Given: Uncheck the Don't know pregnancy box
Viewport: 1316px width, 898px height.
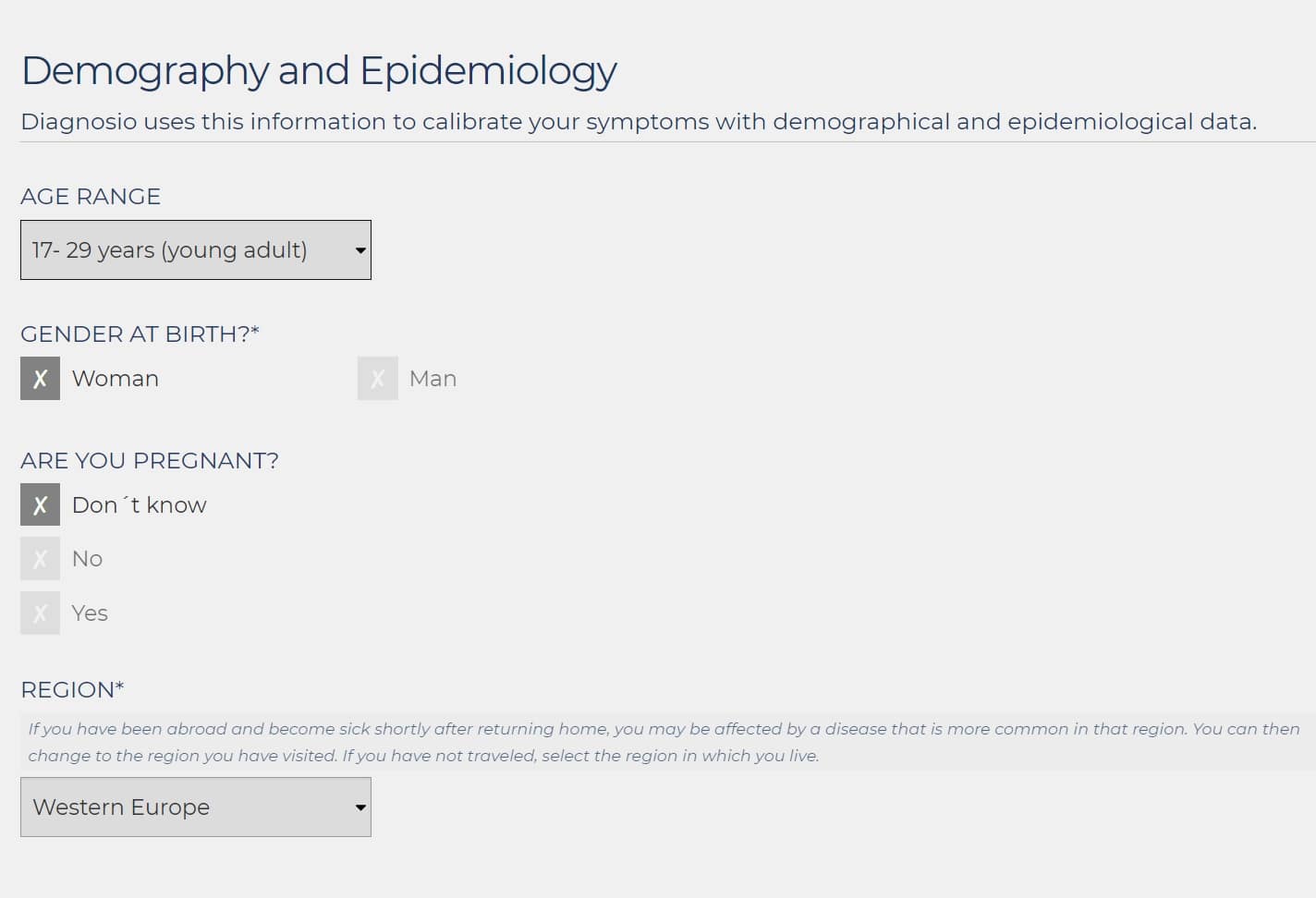Looking at the screenshot, I should click(x=40, y=505).
